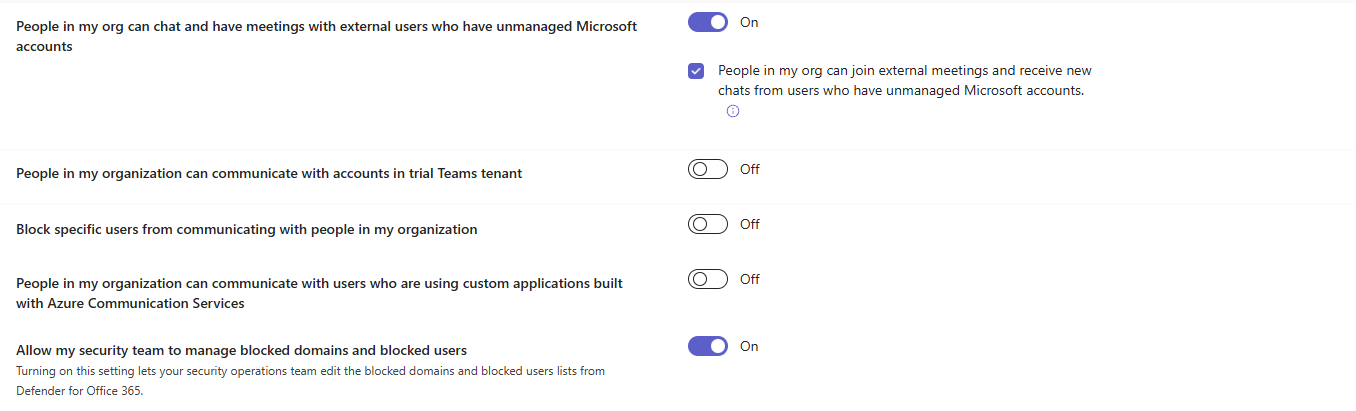Select the trial Teams tenant setting heading
Image resolution: width=1356 pixels, height=411 pixels.
tap(269, 173)
